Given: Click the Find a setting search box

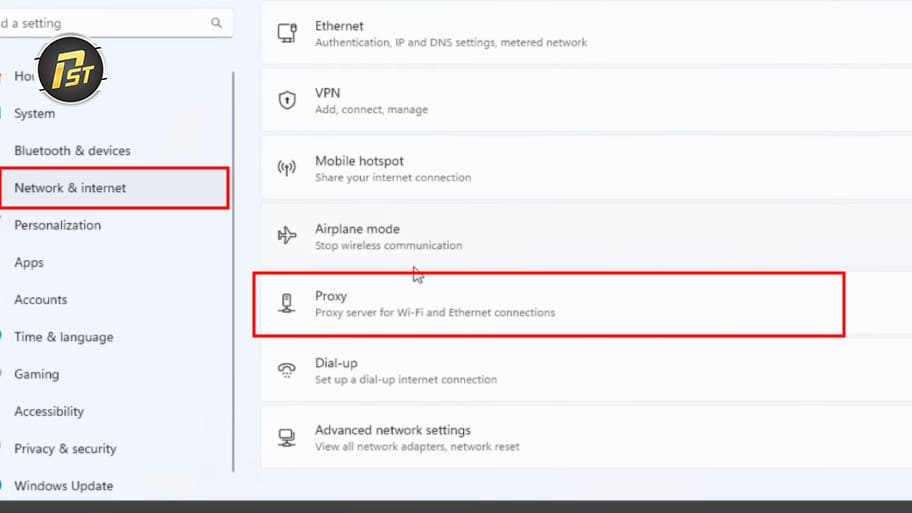Looking at the screenshot, I should (x=116, y=23).
